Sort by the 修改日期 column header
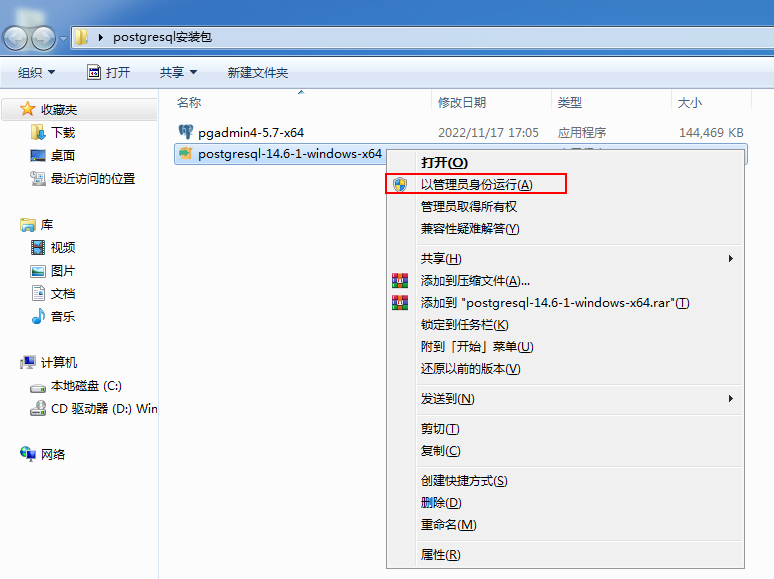774x579 pixels. point(462,103)
